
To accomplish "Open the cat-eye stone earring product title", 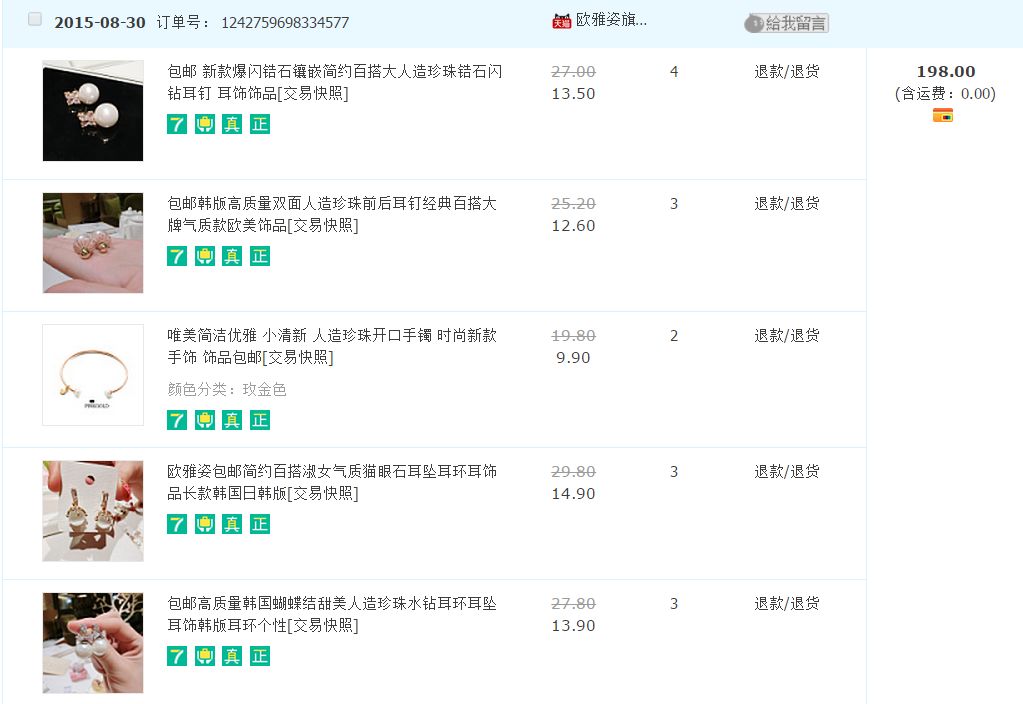I will pyautogui.click(x=331, y=482).
